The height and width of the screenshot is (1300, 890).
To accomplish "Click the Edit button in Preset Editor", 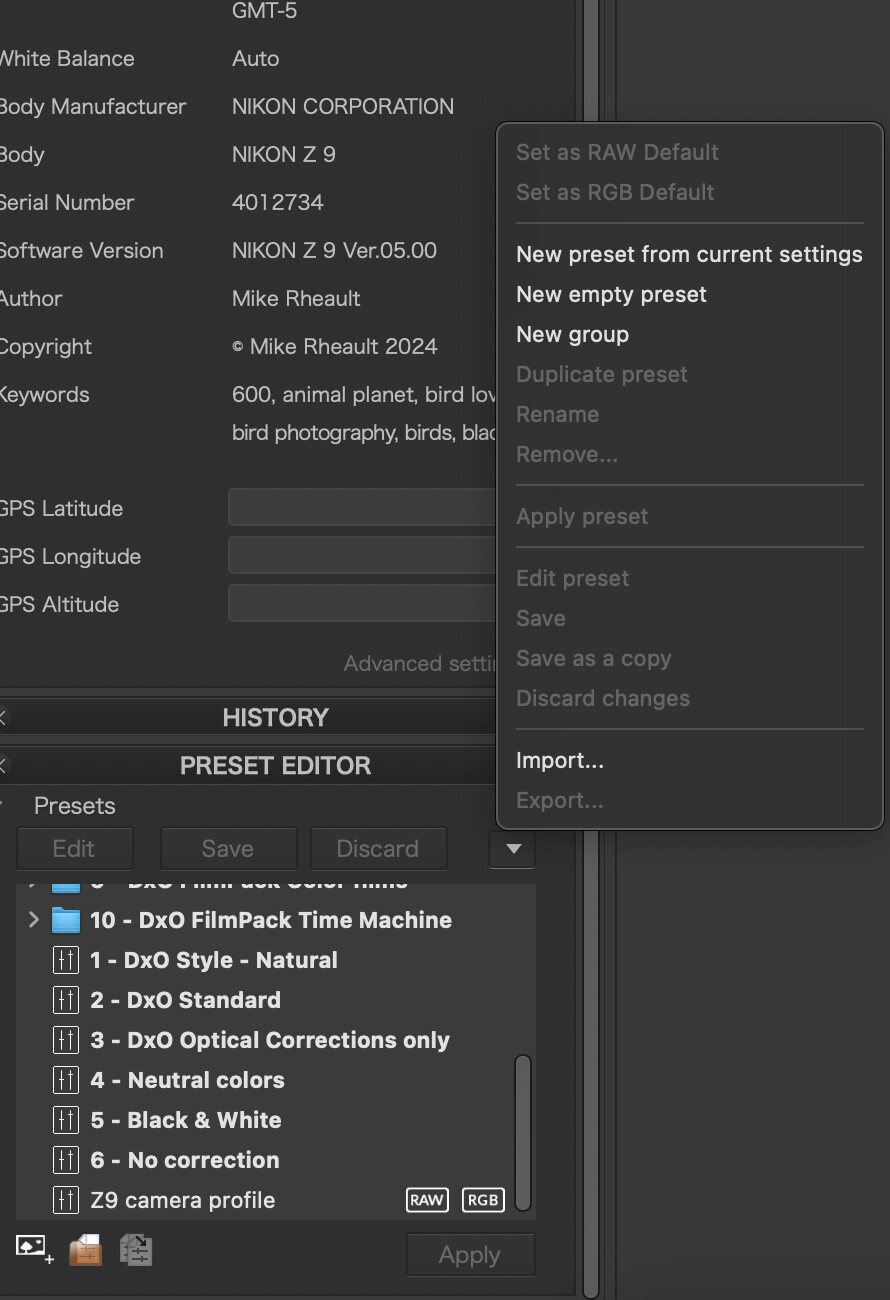I will (x=74, y=849).
